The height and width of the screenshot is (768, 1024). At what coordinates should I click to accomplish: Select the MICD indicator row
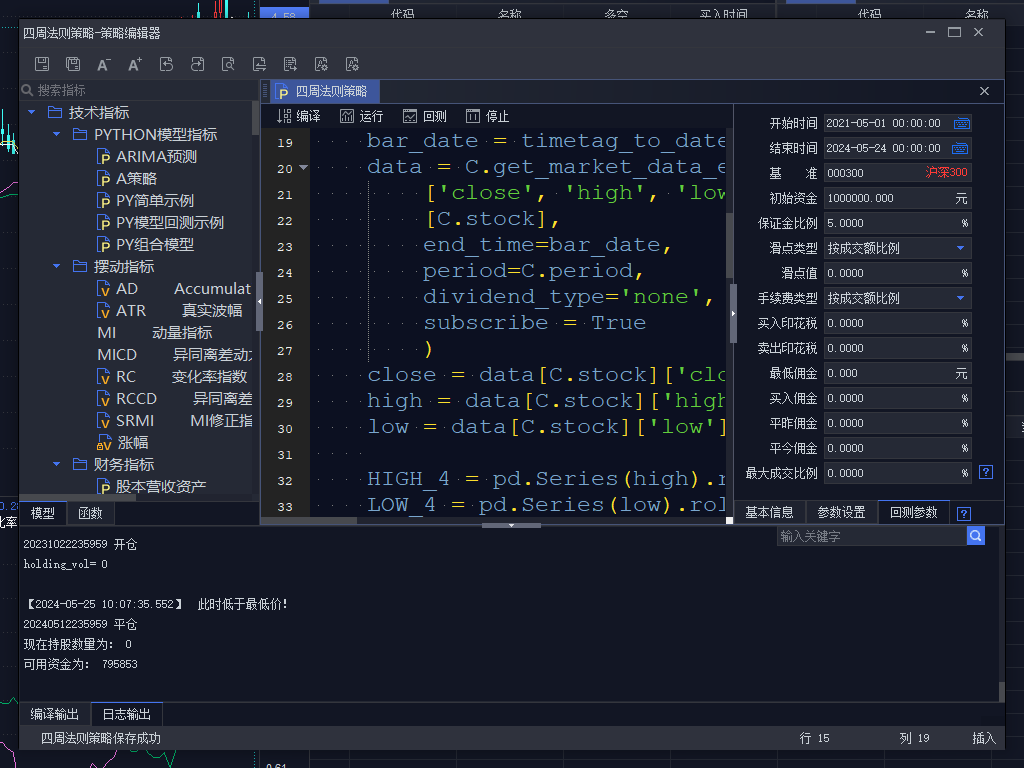174,355
